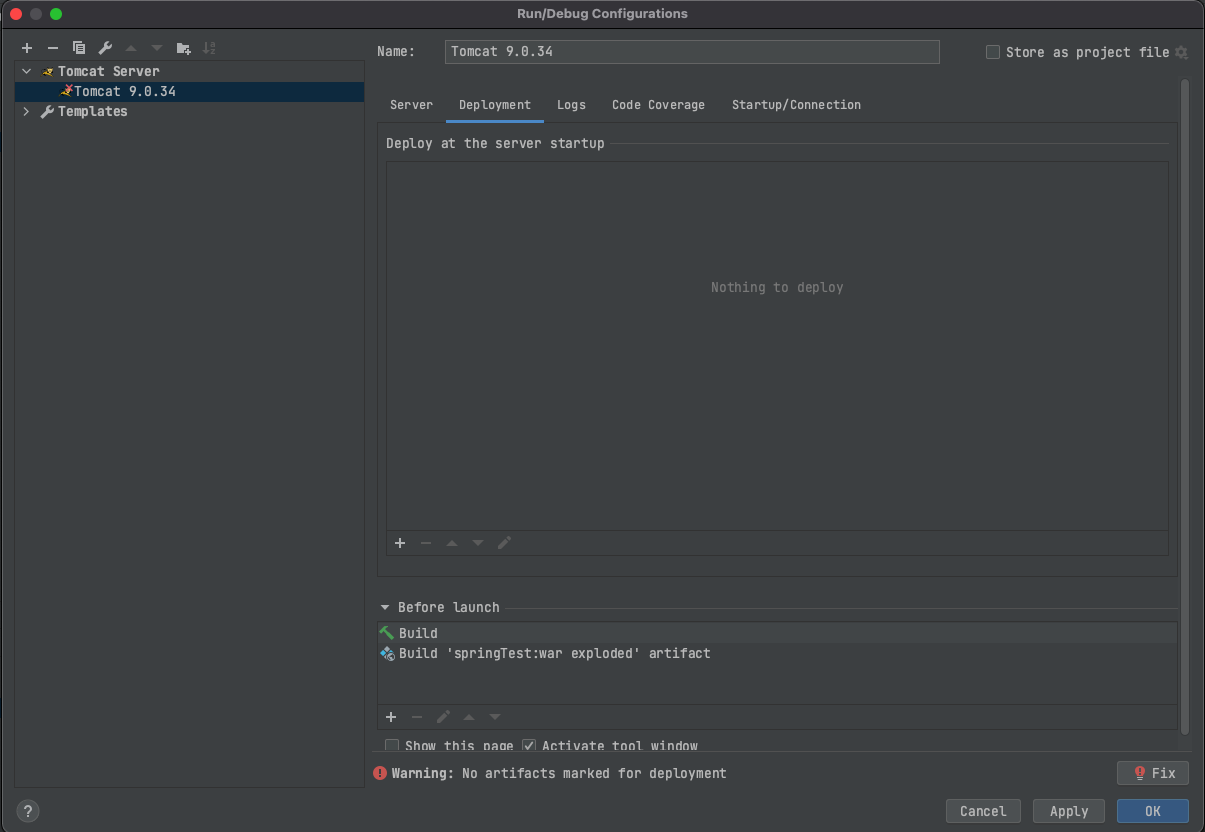Collapse the Tomcat Server tree node
The width and height of the screenshot is (1205, 832).
point(27,71)
